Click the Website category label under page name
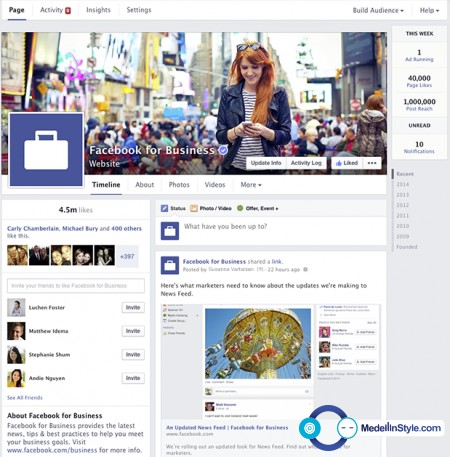The image size is (450, 457). pyautogui.click(x=104, y=164)
